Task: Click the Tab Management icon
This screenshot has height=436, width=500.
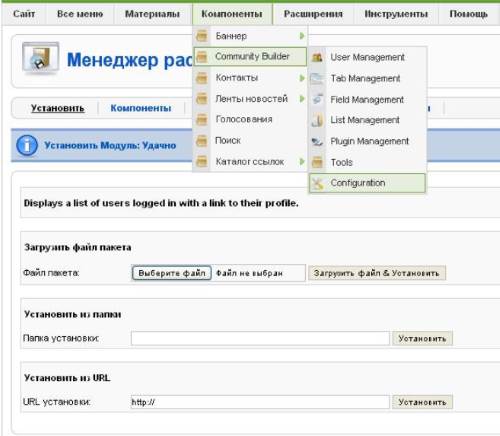Action: [317, 79]
